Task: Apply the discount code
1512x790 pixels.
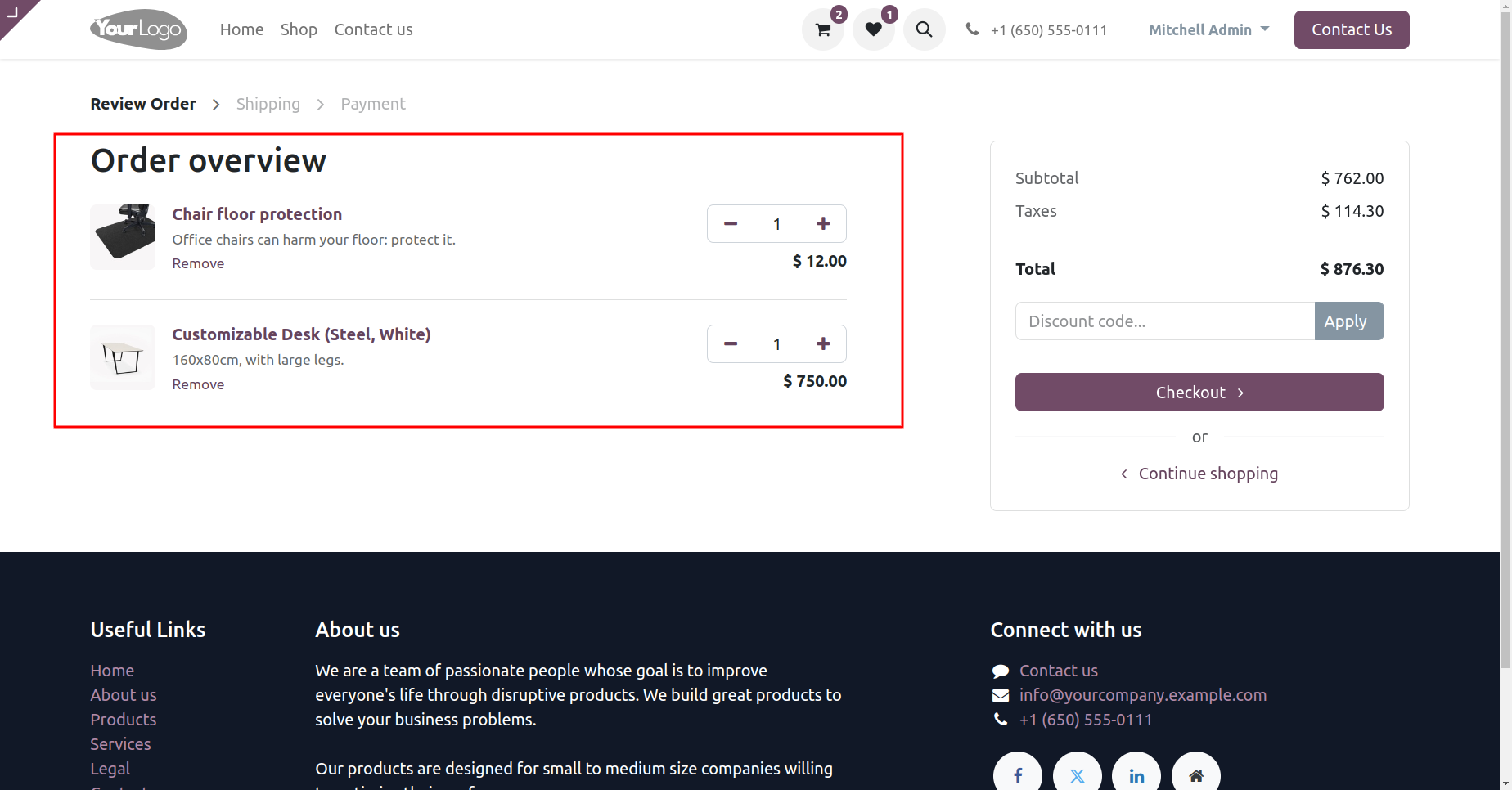Action: tap(1349, 321)
